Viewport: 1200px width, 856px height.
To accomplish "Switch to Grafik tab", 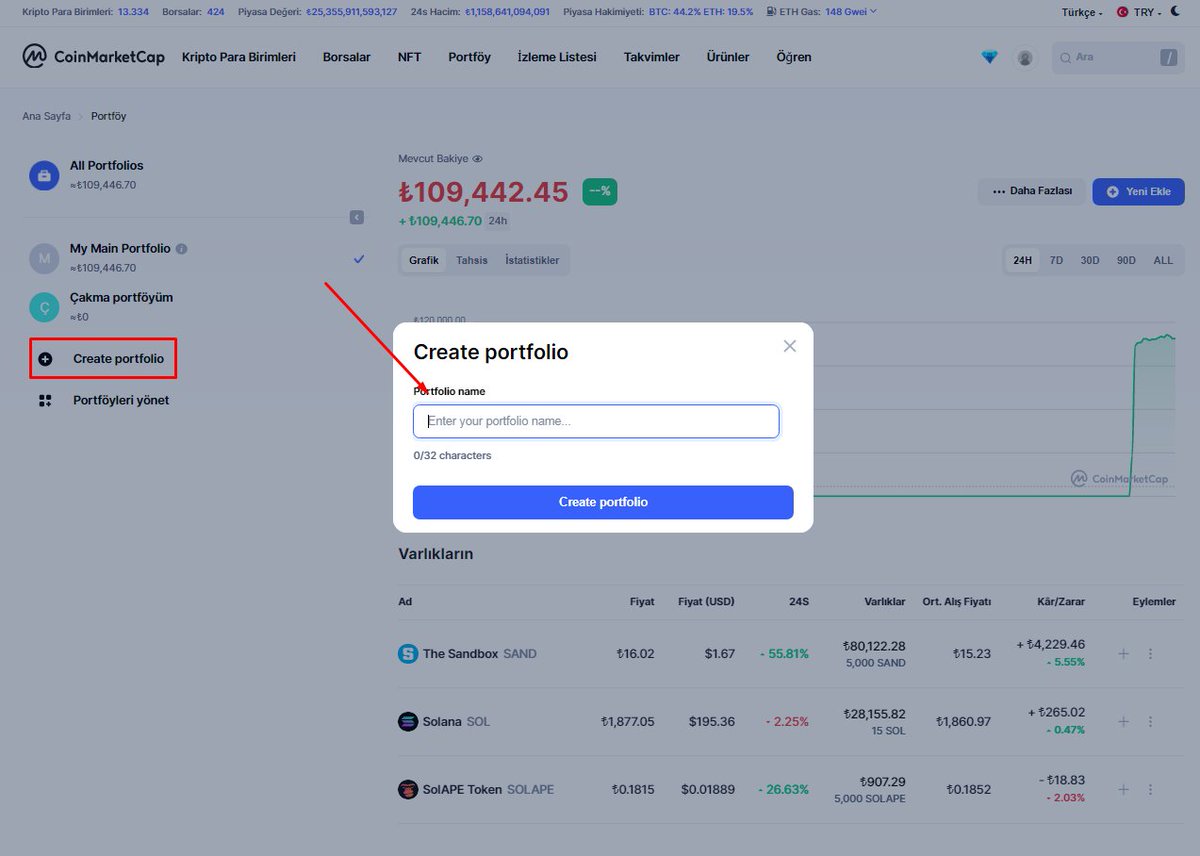I will pyautogui.click(x=424, y=260).
